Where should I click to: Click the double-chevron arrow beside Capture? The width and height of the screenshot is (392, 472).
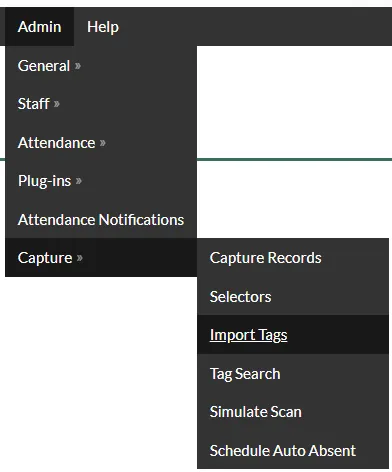coord(80,258)
